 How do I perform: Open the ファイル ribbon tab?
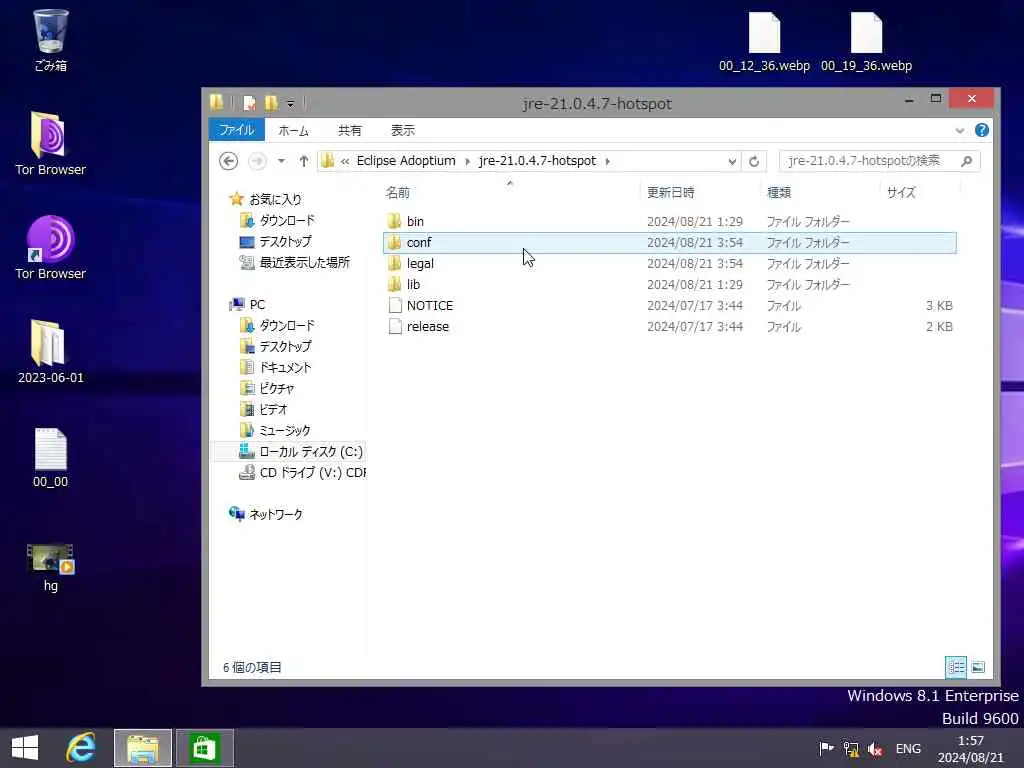click(x=236, y=130)
